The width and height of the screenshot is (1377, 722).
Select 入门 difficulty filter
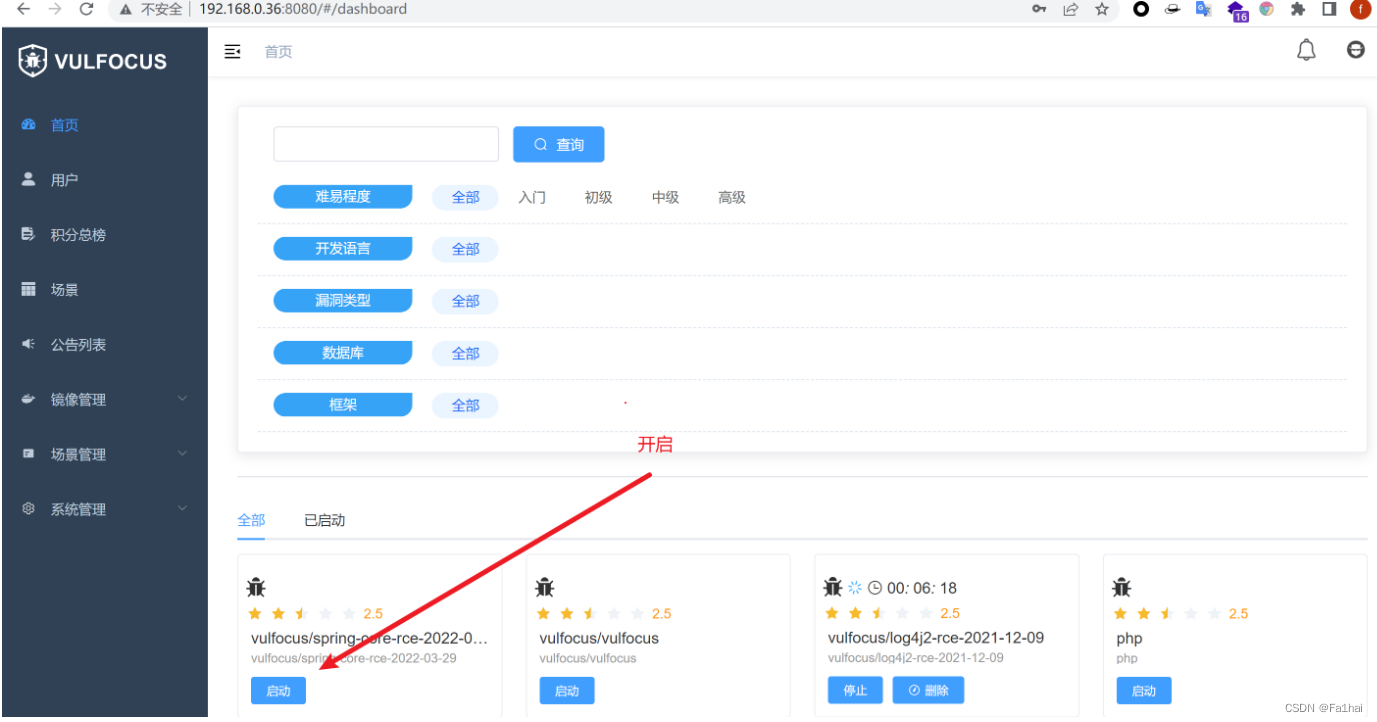coord(532,197)
